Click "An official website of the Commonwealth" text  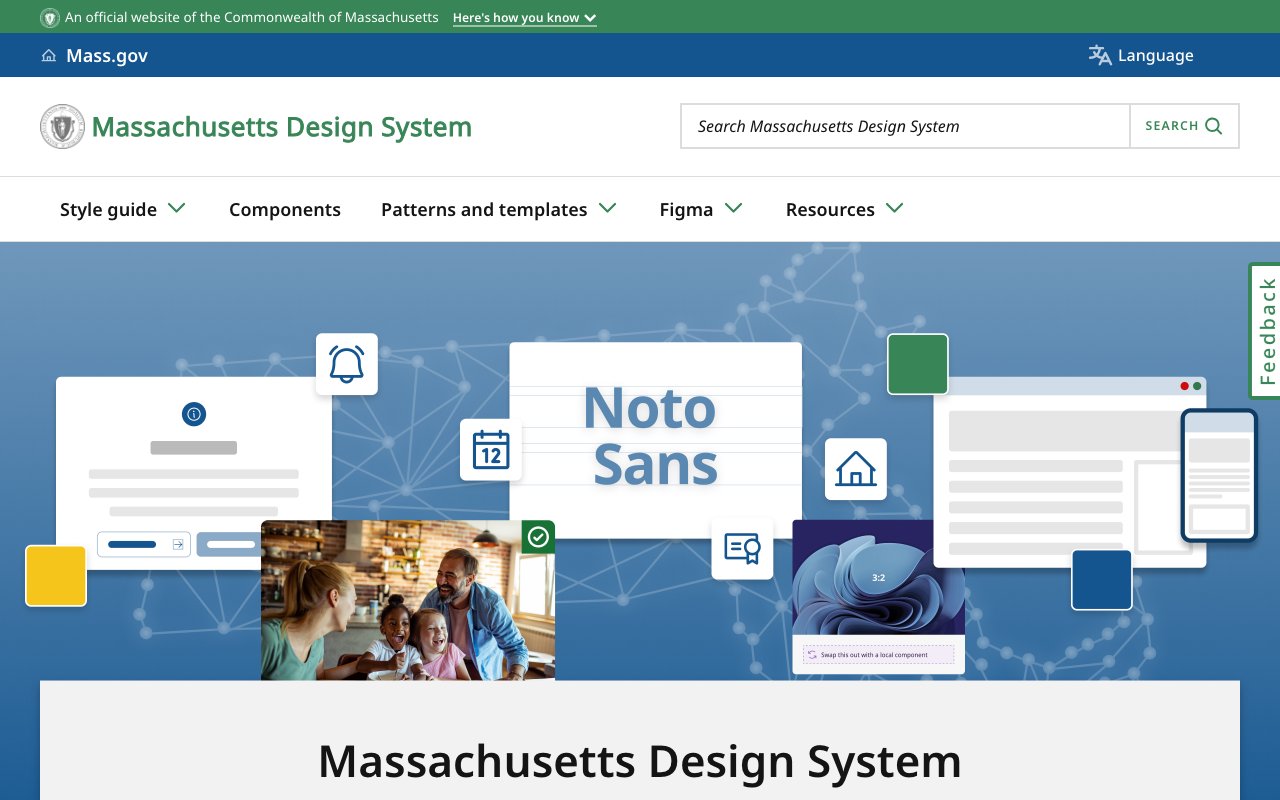click(252, 18)
